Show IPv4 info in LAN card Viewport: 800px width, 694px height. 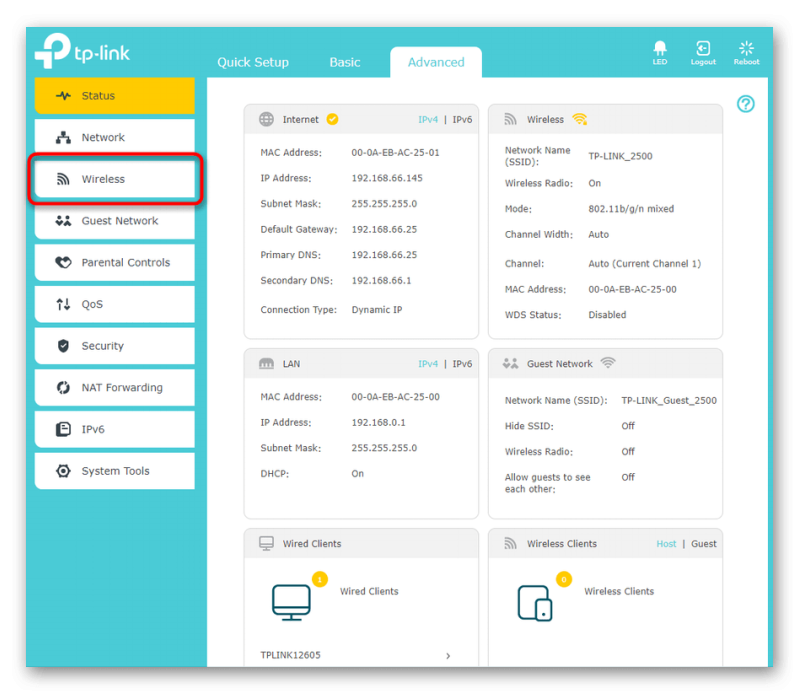428,364
